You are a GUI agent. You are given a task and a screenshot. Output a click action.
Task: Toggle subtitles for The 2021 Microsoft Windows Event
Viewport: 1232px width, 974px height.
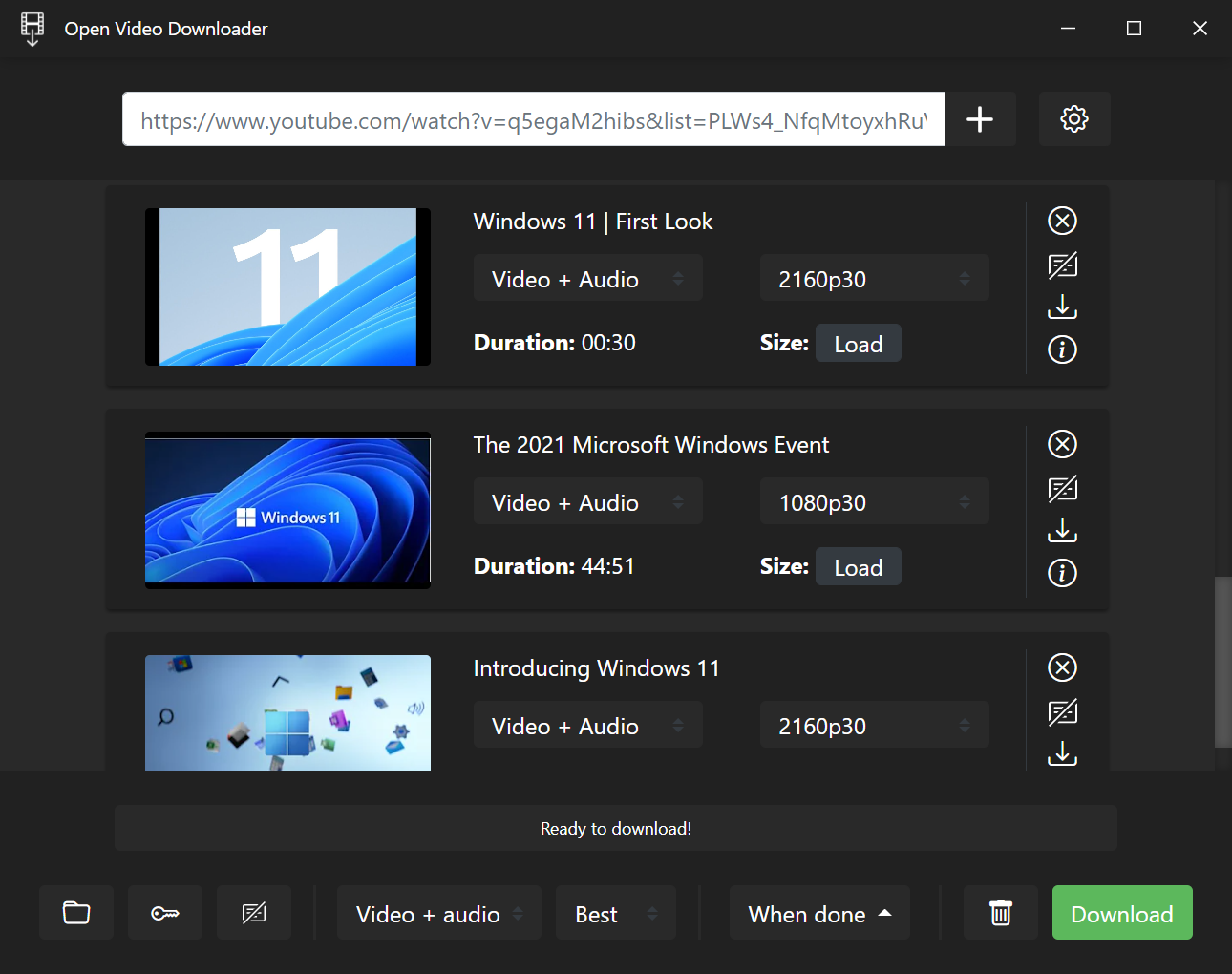coord(1062,488)
